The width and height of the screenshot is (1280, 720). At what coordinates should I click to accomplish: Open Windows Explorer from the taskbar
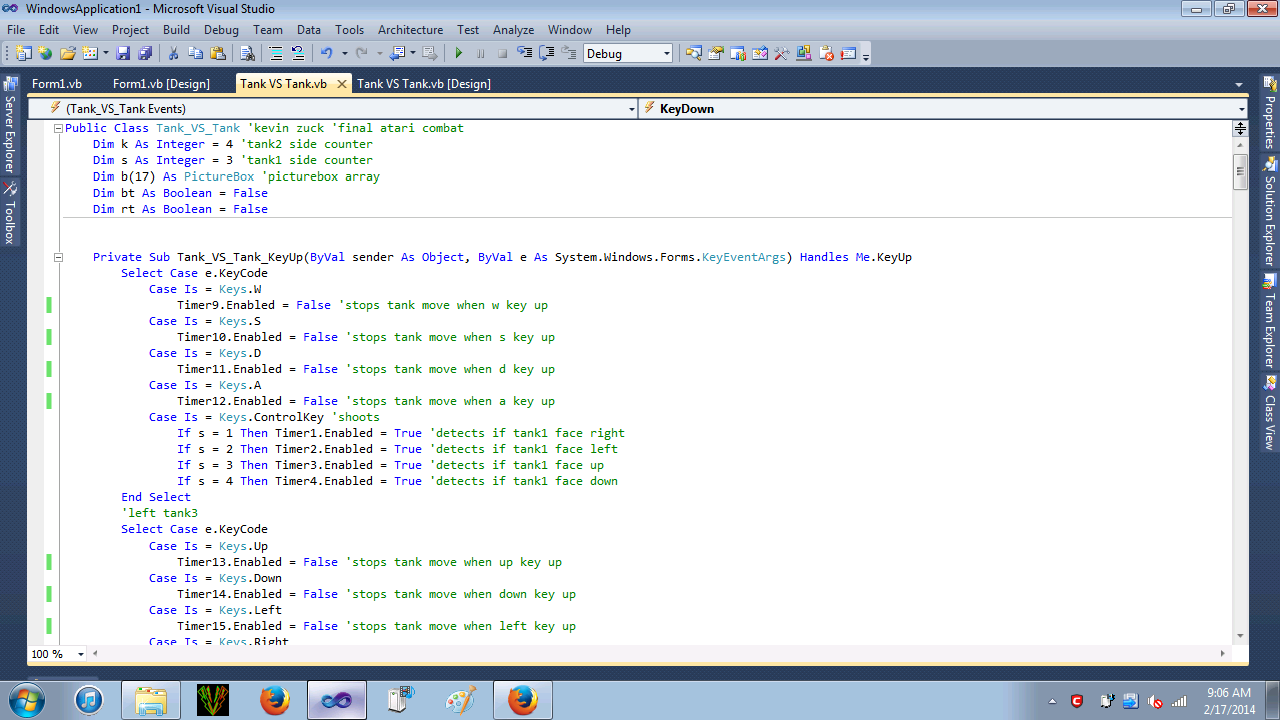click(150, 700)
